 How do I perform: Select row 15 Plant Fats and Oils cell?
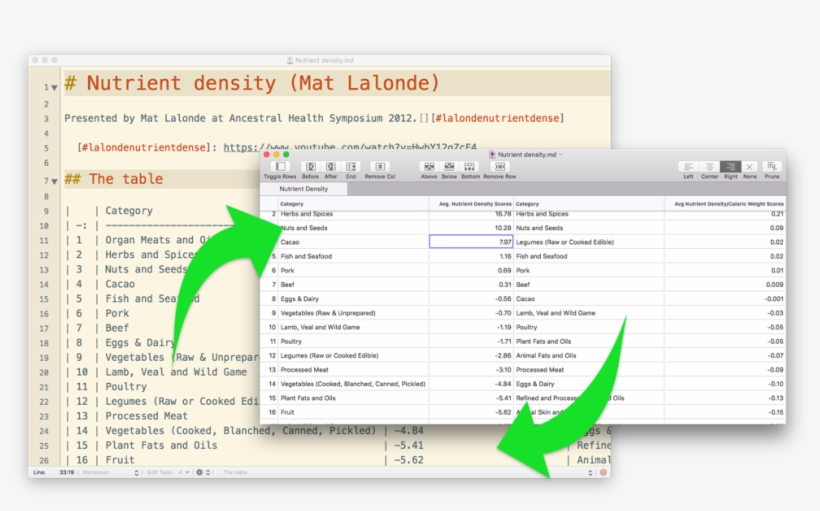point(354,398)
